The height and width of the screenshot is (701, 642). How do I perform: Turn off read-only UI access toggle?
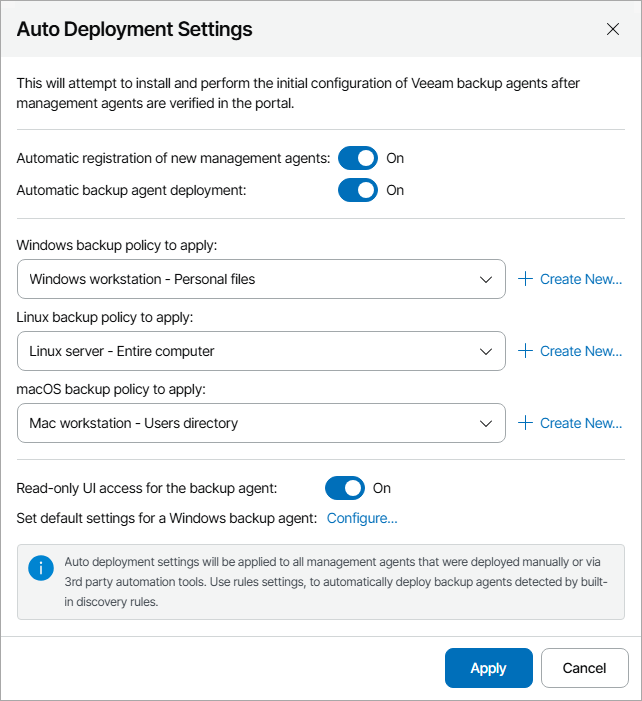coord(344,488)
